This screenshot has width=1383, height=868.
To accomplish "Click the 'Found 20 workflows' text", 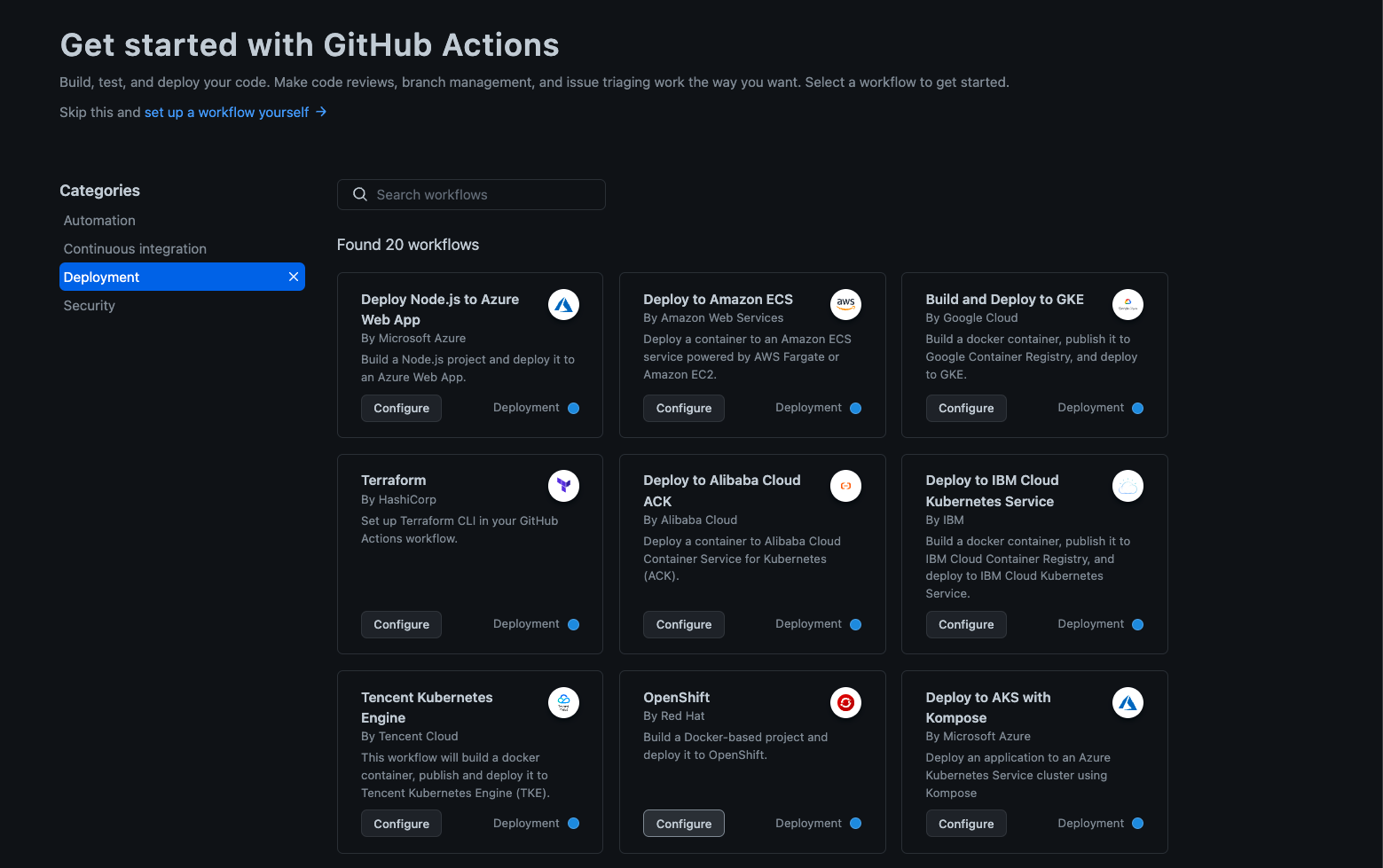I will [x=408, y=245].
